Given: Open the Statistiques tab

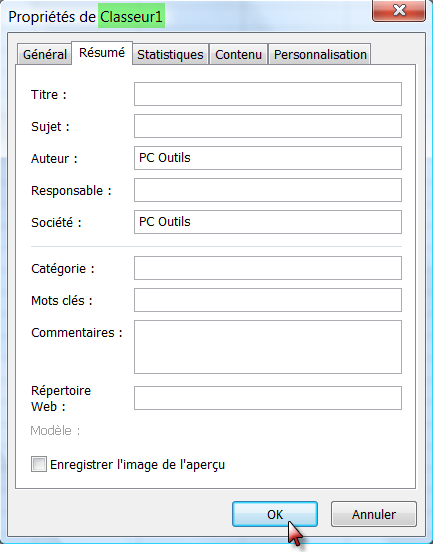Looking at the screenshot, I should (170, 54).
